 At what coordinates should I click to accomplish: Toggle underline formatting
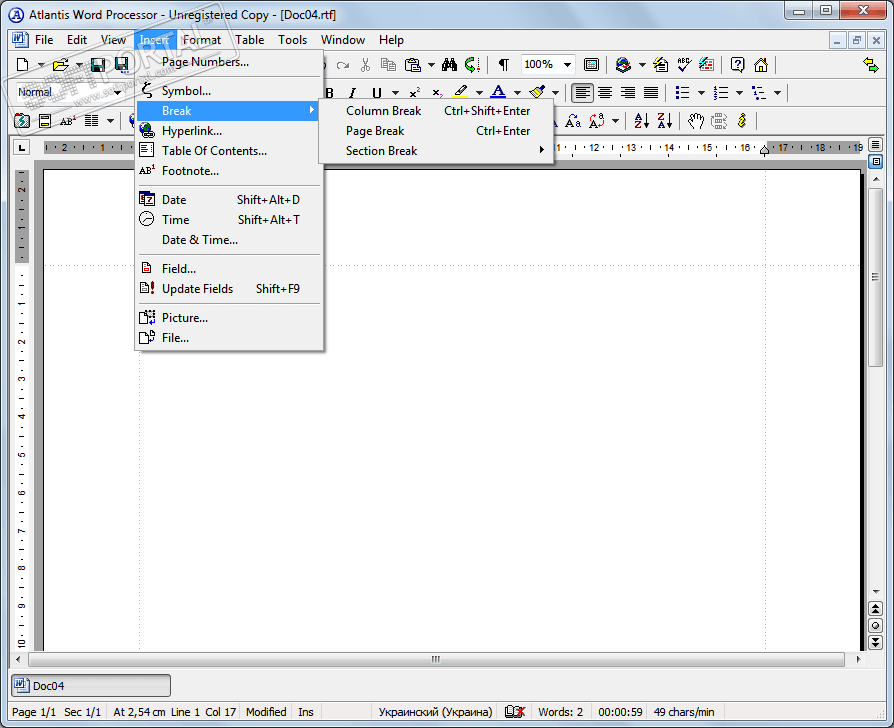[376, 93]
